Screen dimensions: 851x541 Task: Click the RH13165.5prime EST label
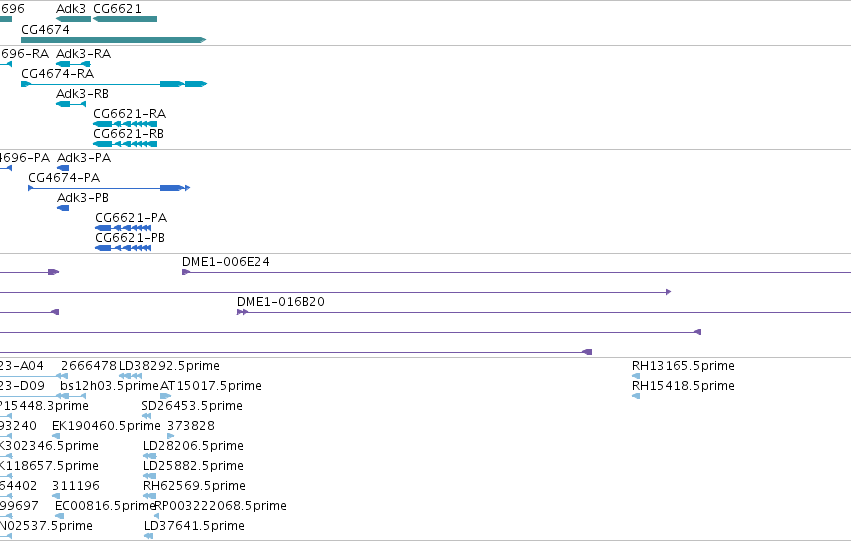[683, 366]
